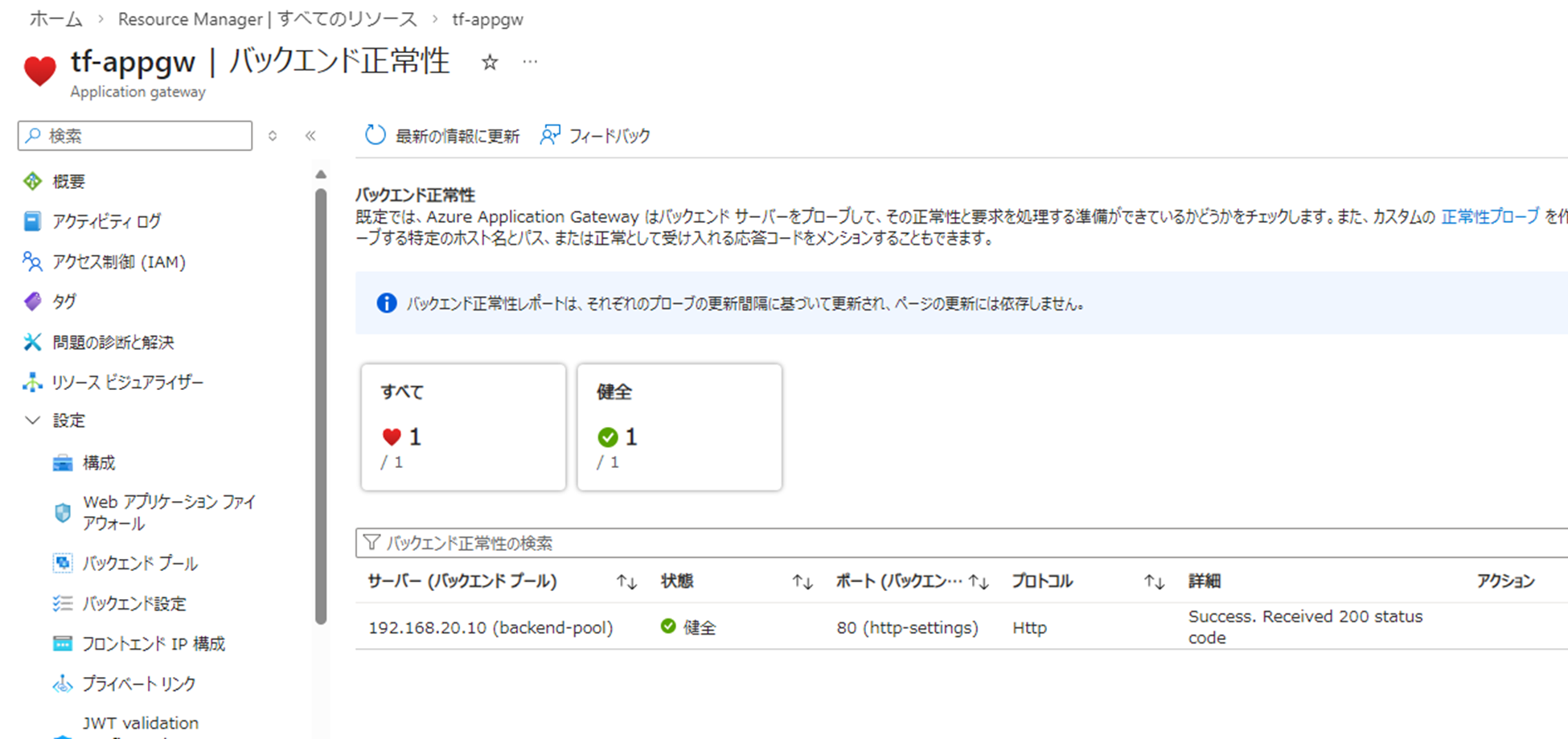Open 問題の診断と解決 menu item

pyautogui.click(x=113, y=343)
